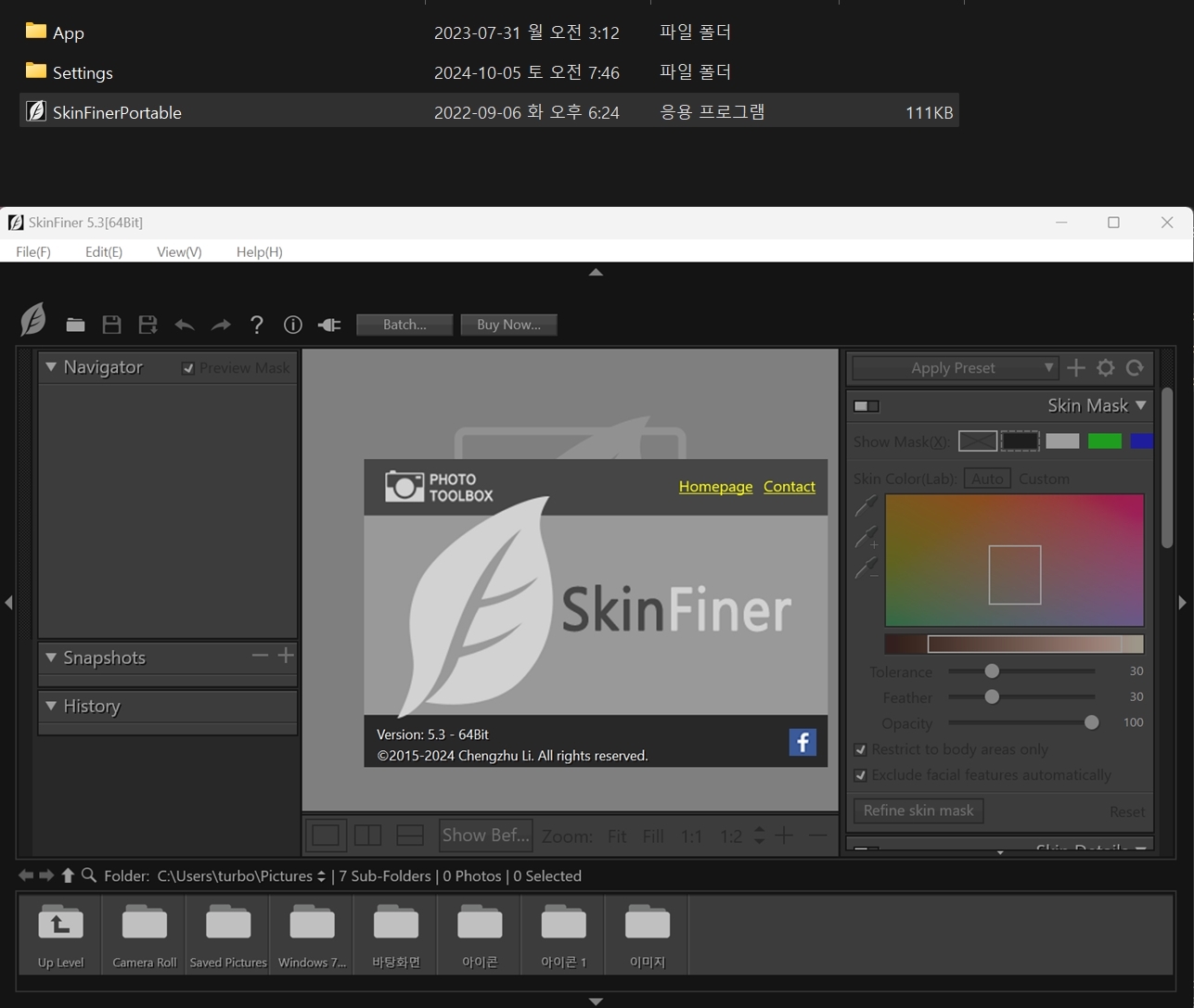Open the File(F) menu
The width and height of the screenshot is (1194, 1008).
click(x=33, y=252)
